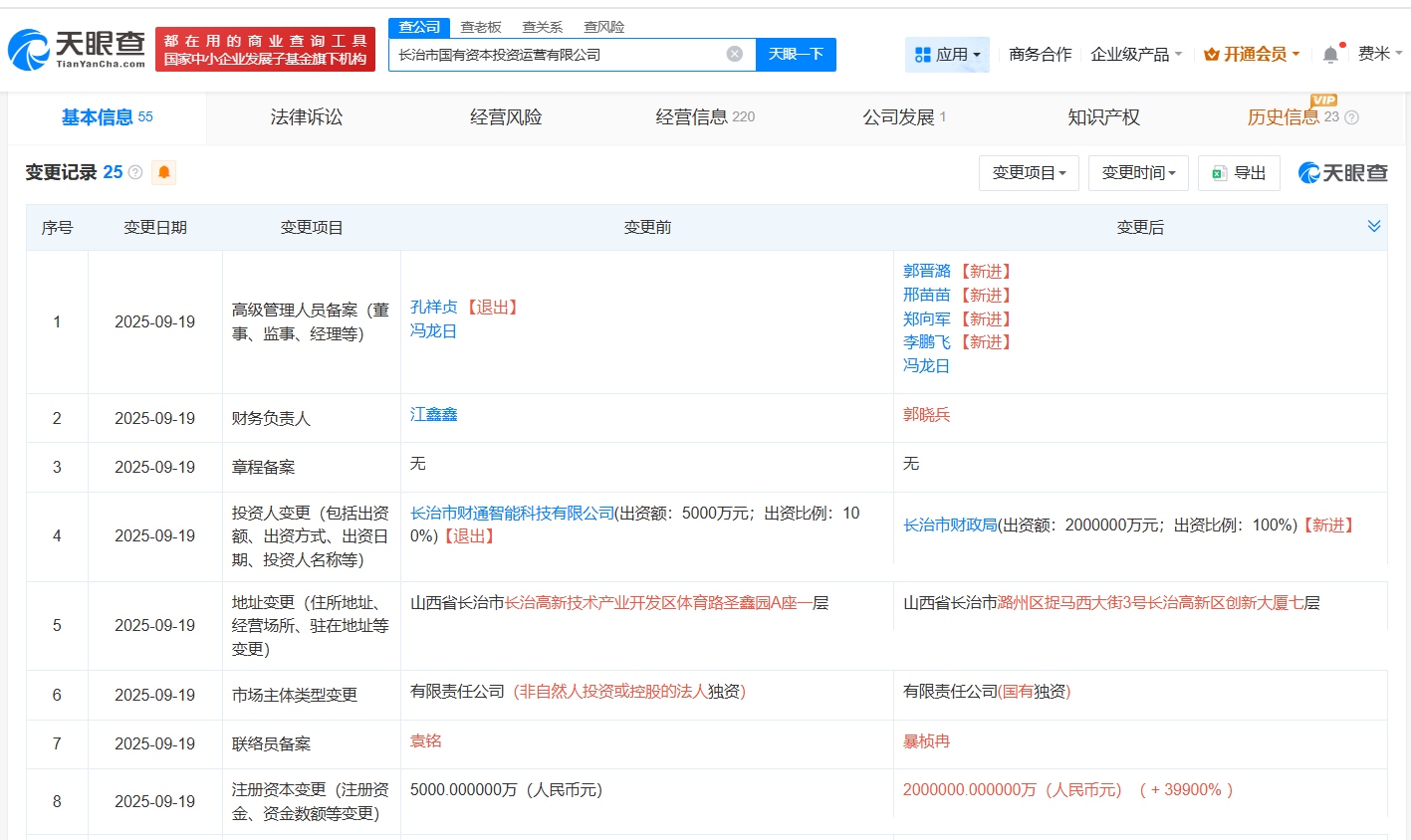Viewport: 1411px width, 840px height.
Task: Clear the search box with the × icon
Action: point(733,55)
